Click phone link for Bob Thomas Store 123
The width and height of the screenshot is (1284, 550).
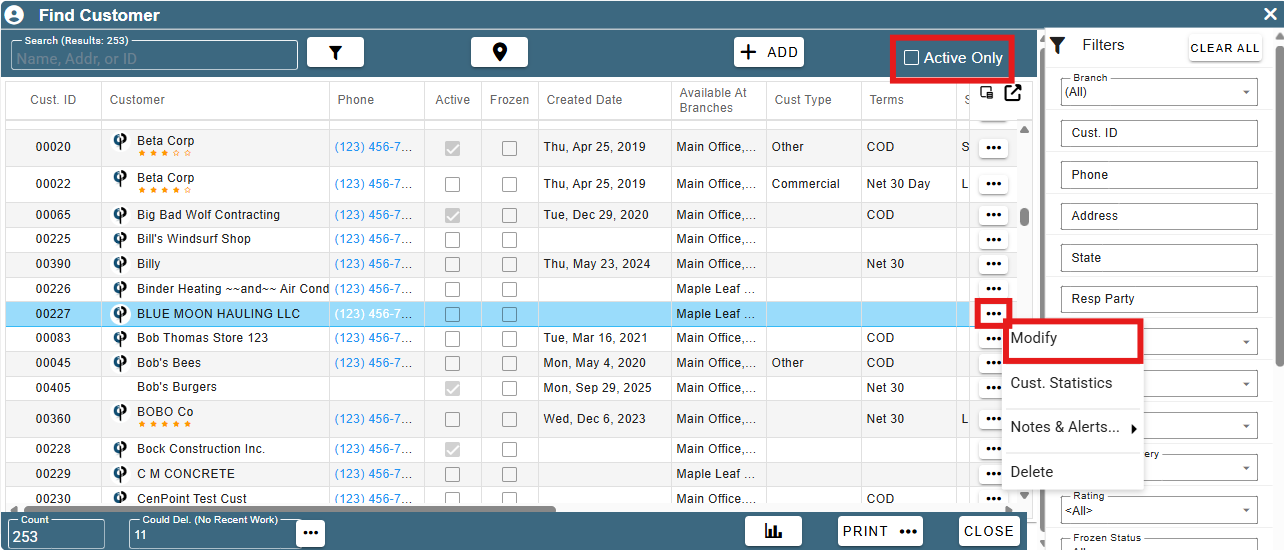[x=373, y=338]
